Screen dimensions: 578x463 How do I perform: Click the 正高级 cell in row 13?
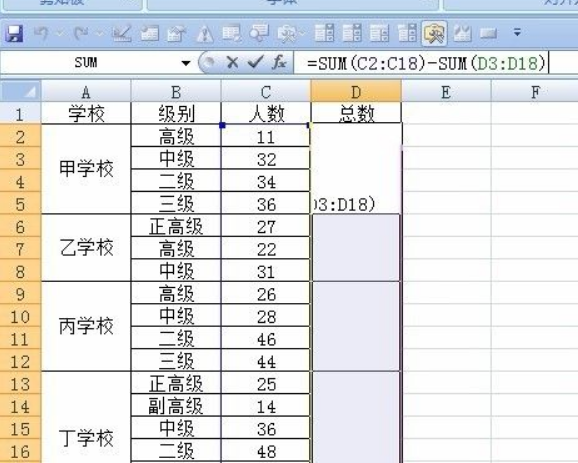[x=176, y=383]
